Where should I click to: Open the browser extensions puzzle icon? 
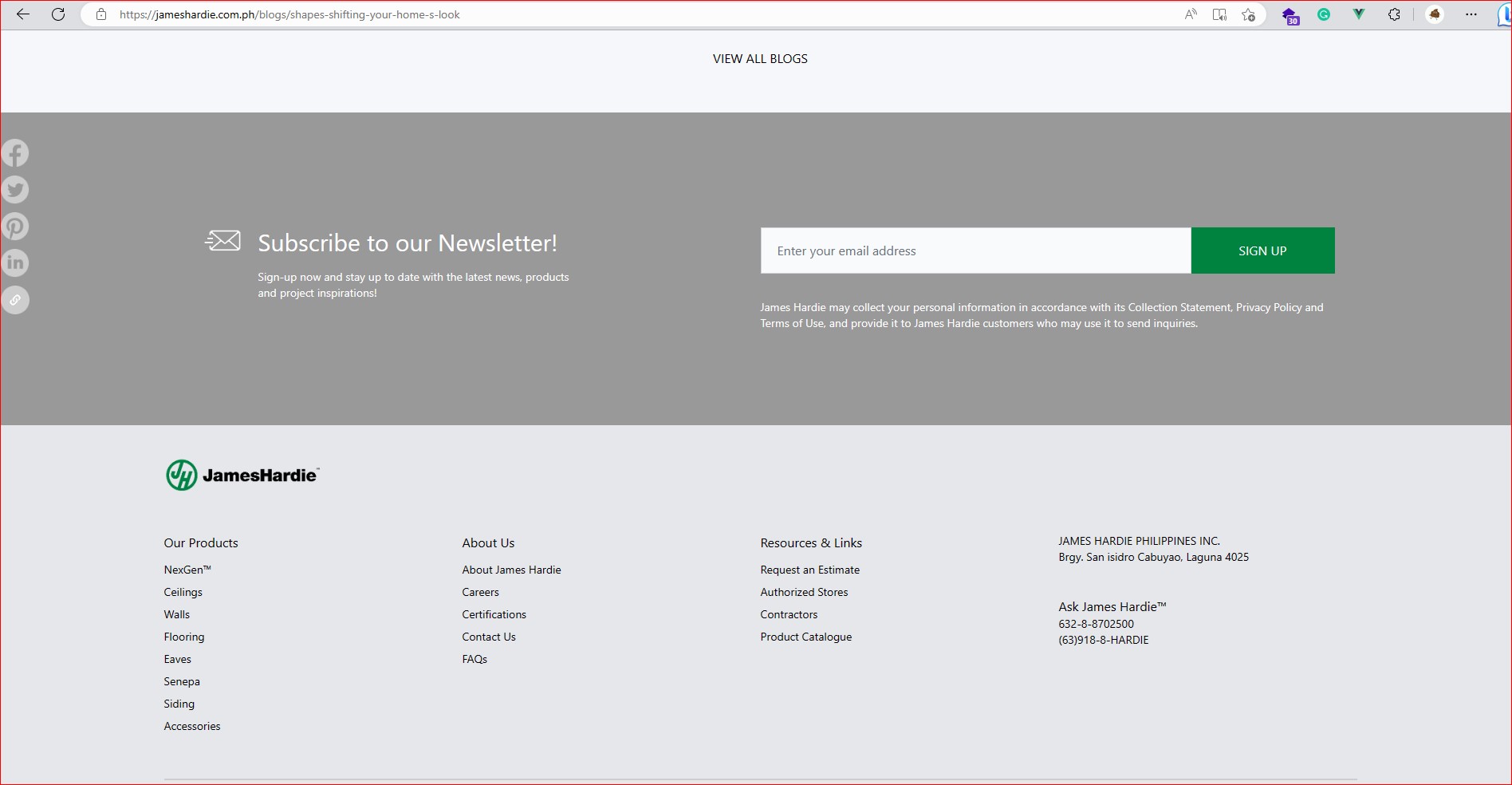[x=1394, y=14]
